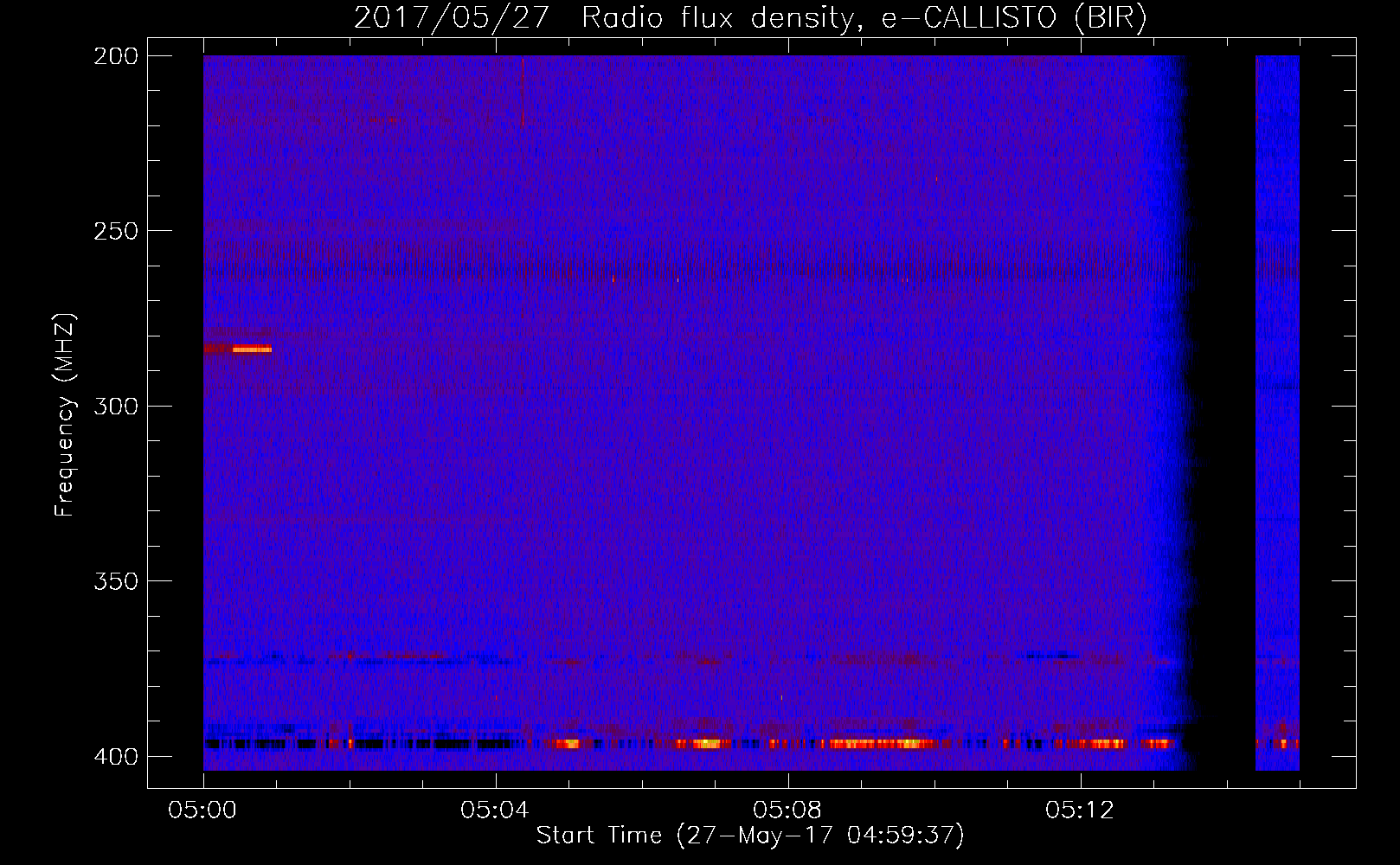
Task: Click the 05:08 time tick label
Action: [787, 811]
